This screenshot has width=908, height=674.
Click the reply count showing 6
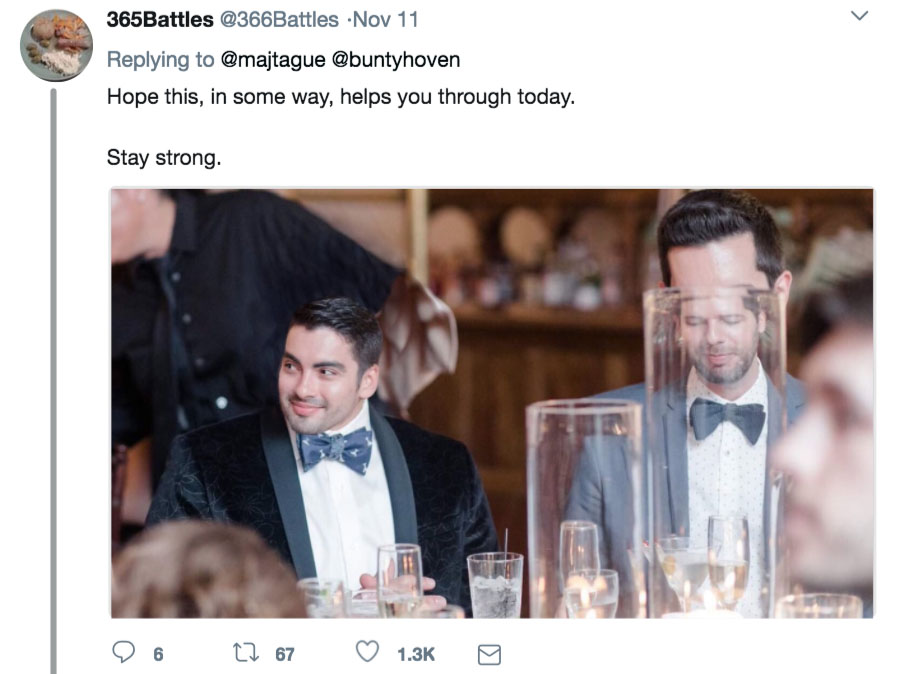pos(157,655)
